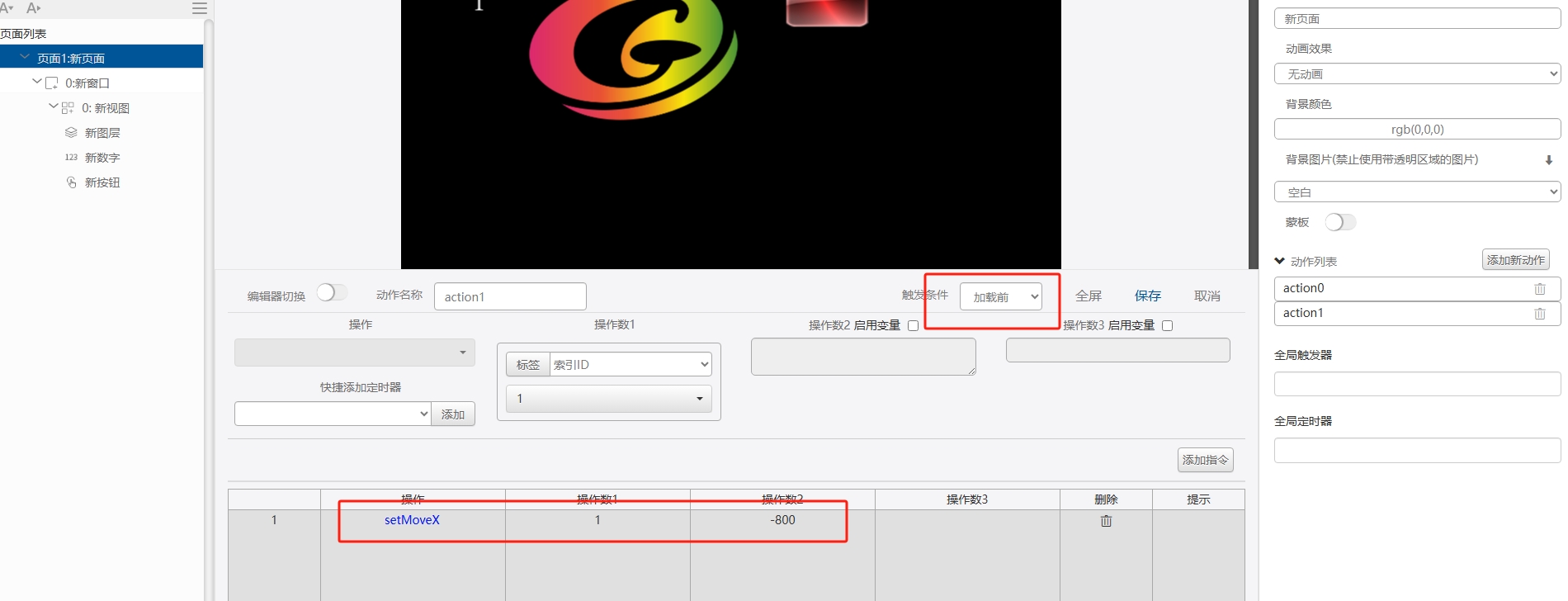Select the 新数字 number item in the tree

pyautogui.click(x=102, y=158)
